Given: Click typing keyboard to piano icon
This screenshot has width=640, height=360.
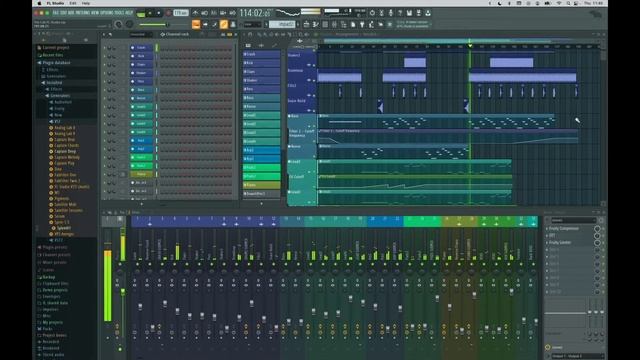Looking at the screenshot, I should (196, 24).
